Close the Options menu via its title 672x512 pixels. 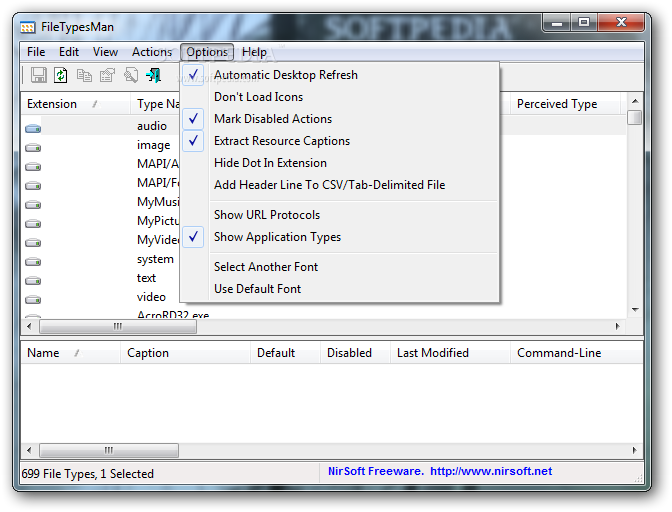207,52
